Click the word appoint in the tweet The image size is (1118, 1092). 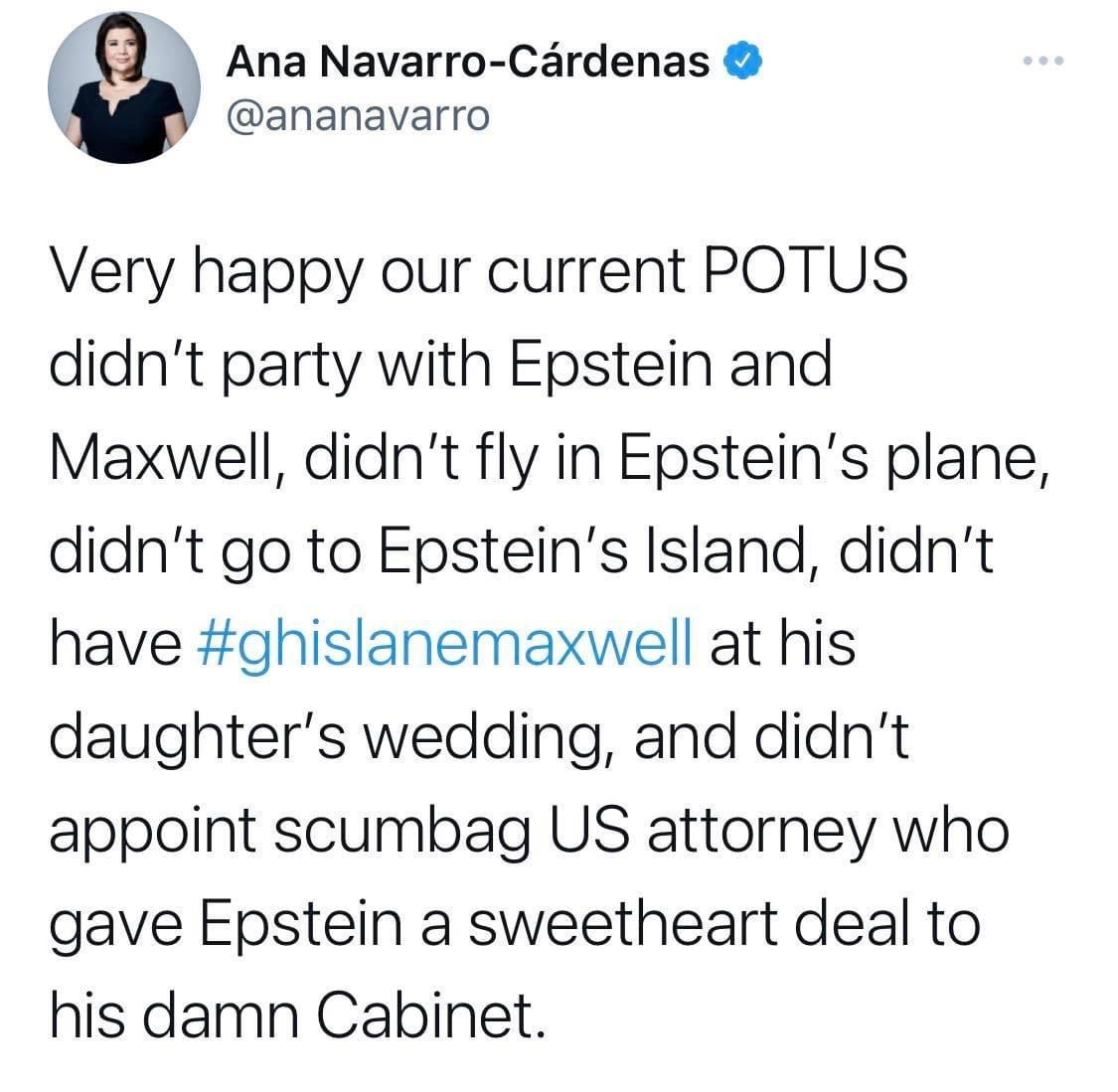[153, 831]
